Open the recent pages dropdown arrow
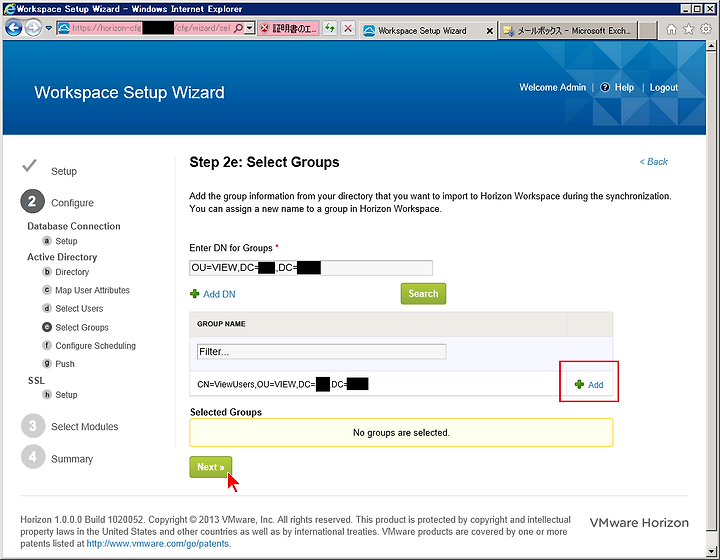Image resolution: width=720 pixels, height=560 pixels. point(49,28)
